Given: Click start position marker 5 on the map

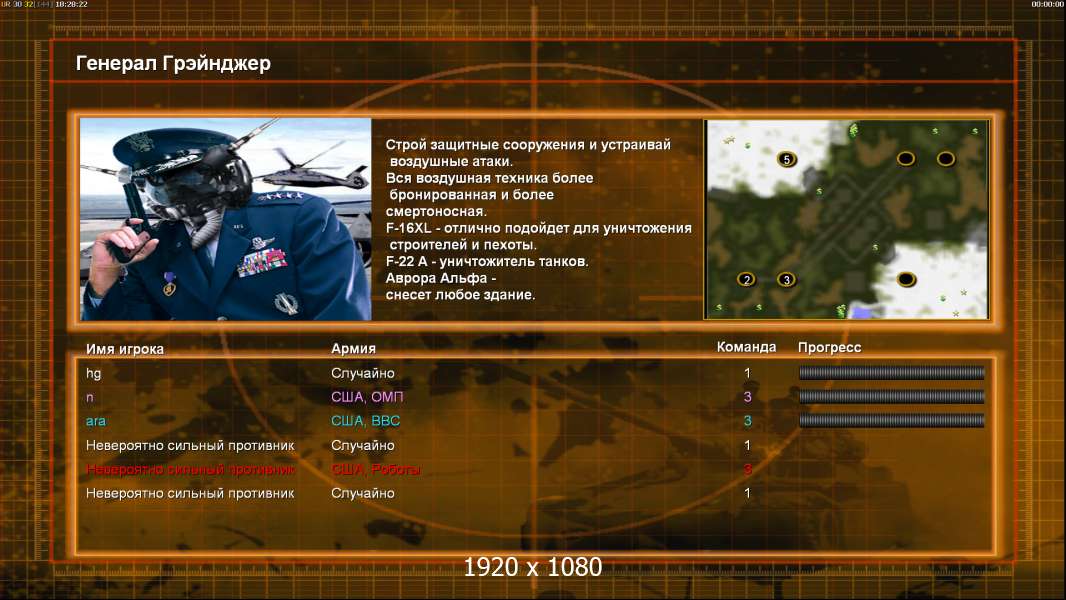Looking at the screenshot, I should (x=787, y=160).
